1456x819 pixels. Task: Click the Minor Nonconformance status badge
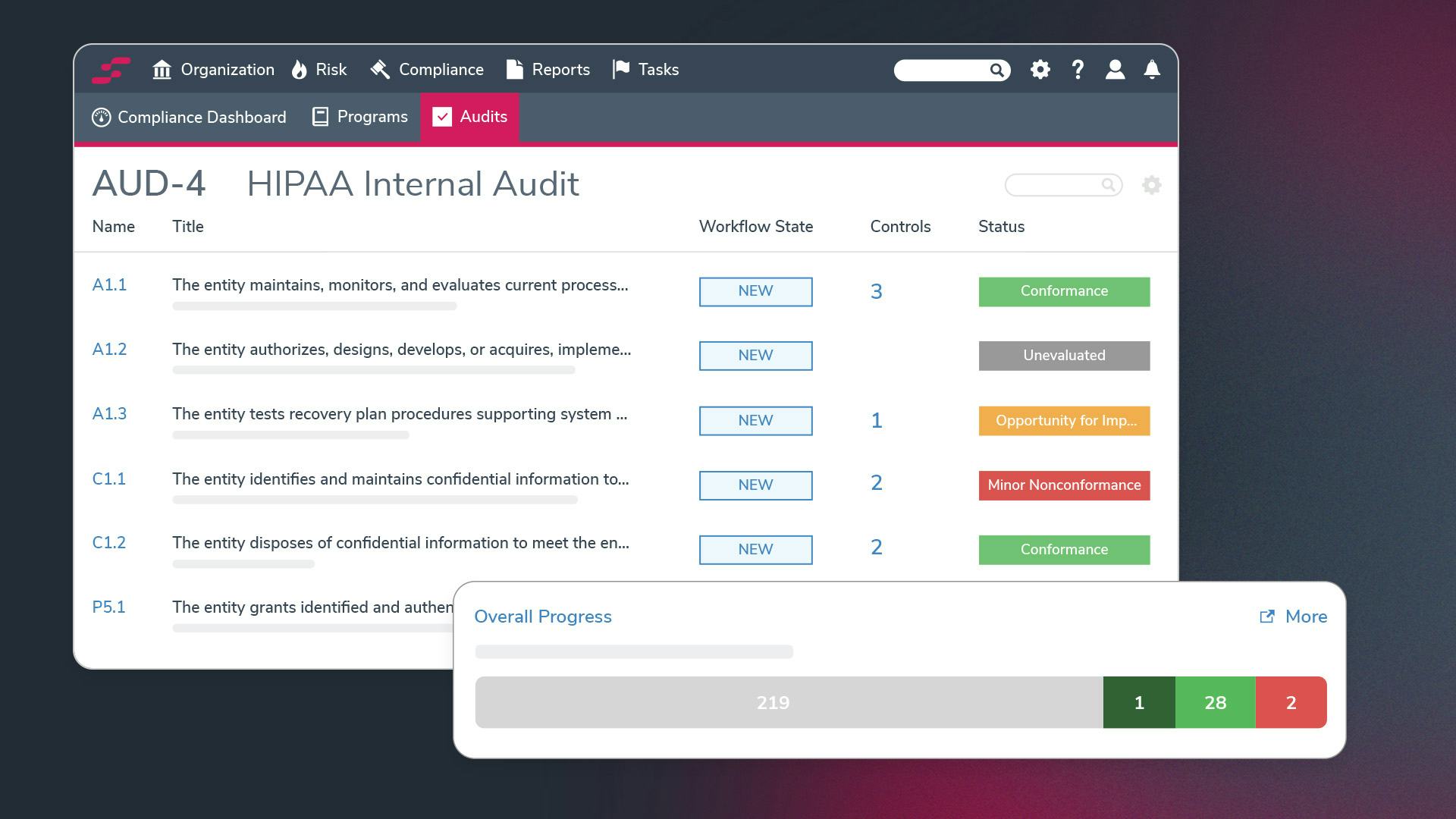tap(1063, 485)
